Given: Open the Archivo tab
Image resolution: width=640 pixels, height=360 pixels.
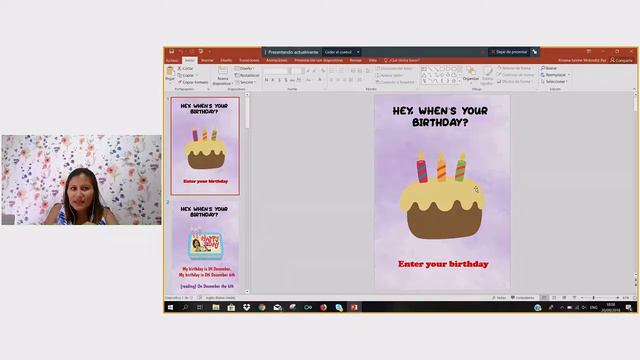Looking at the screenshot, I should coord(172,60).
